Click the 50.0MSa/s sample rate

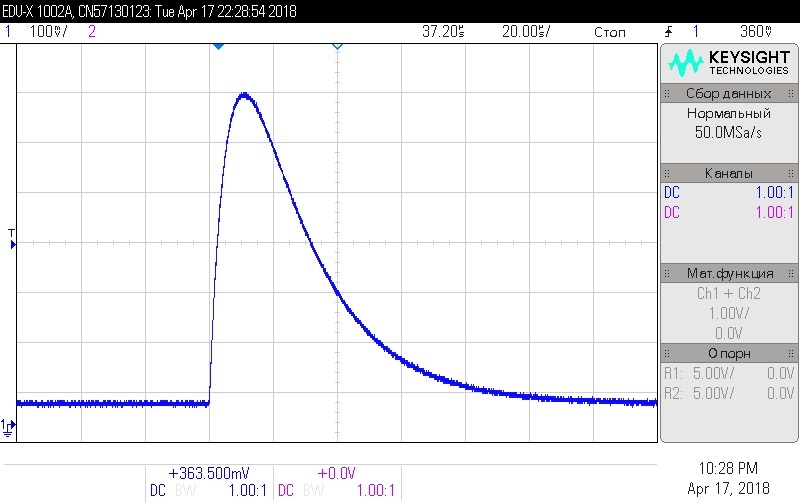(x=729, y=132)
